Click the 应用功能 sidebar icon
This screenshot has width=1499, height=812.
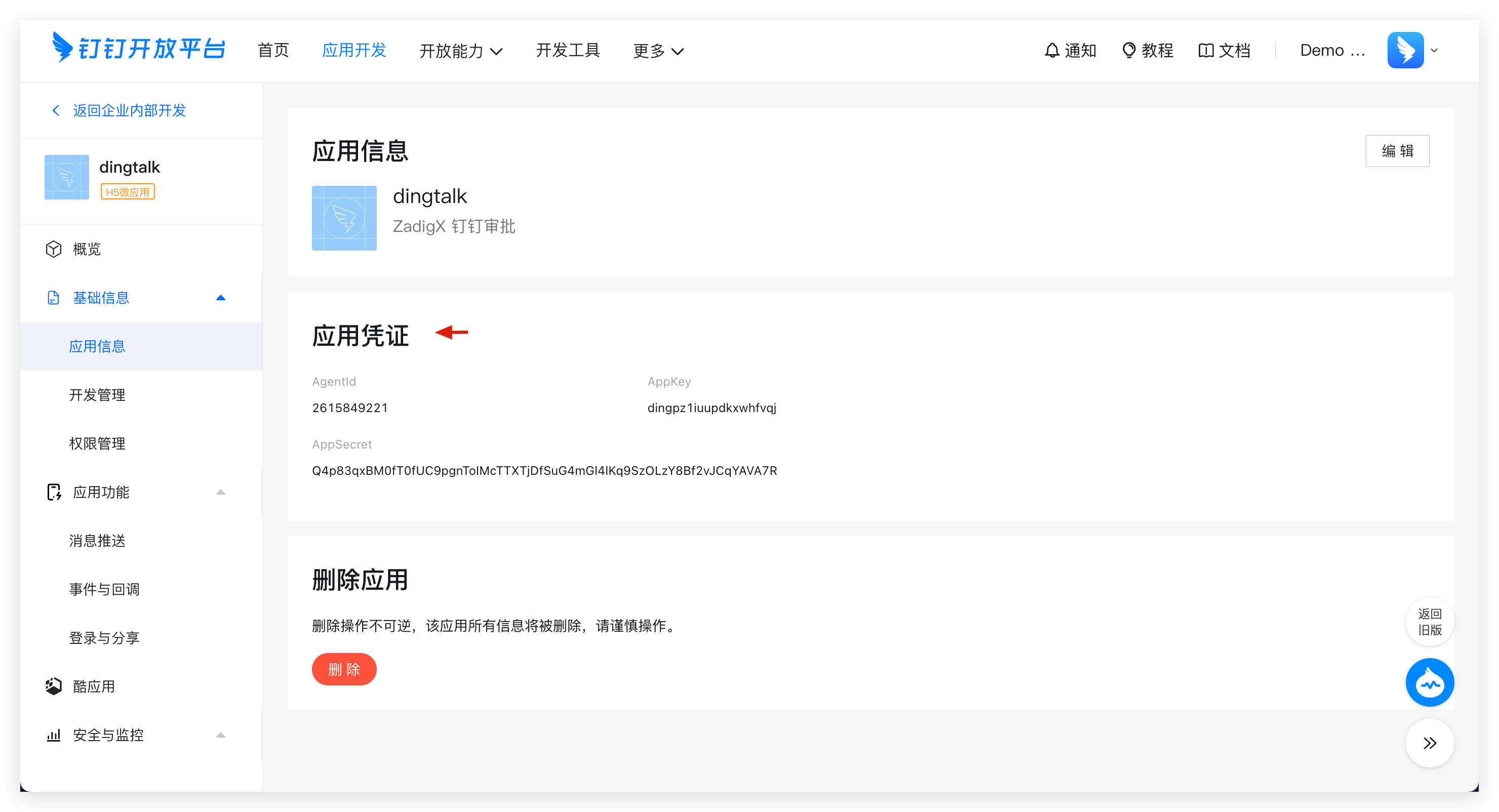(54, 492)
